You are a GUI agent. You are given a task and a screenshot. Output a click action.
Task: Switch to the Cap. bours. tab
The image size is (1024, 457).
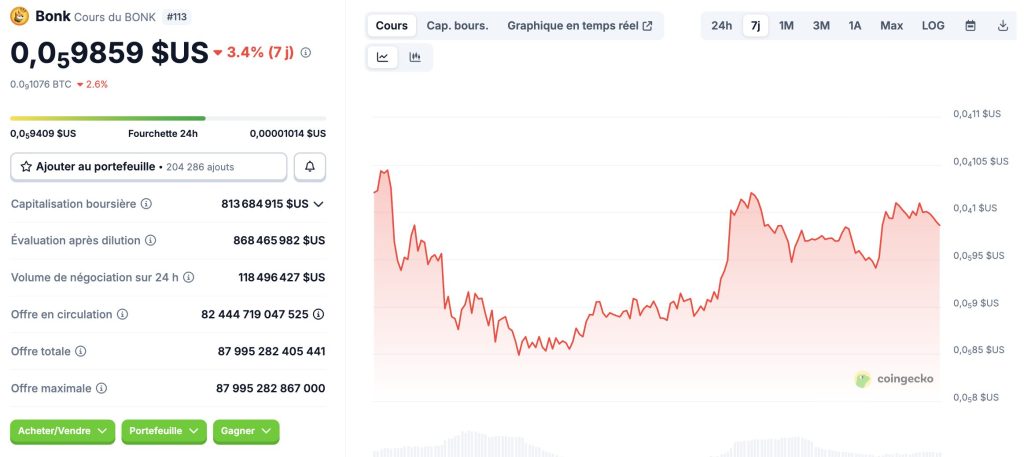(457, 26)
